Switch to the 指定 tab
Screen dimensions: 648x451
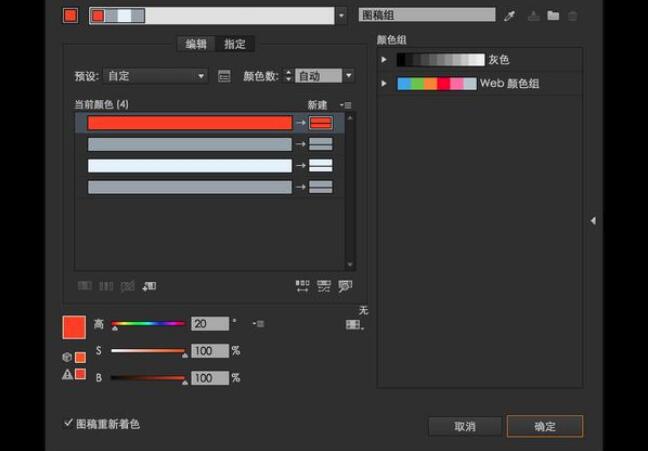(x=235, y=44)
